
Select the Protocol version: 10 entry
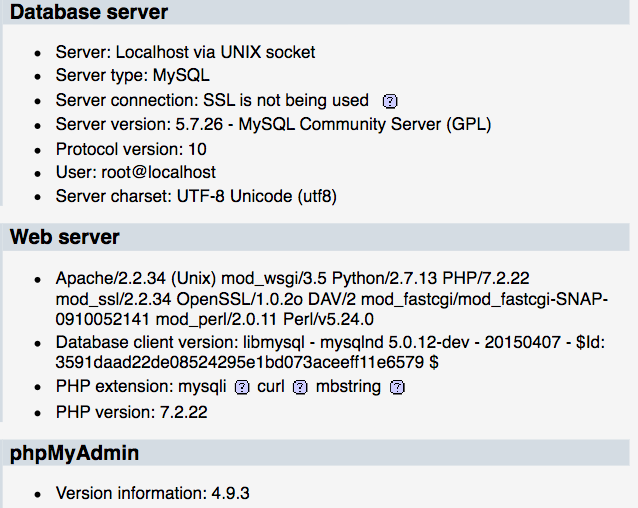131,148
